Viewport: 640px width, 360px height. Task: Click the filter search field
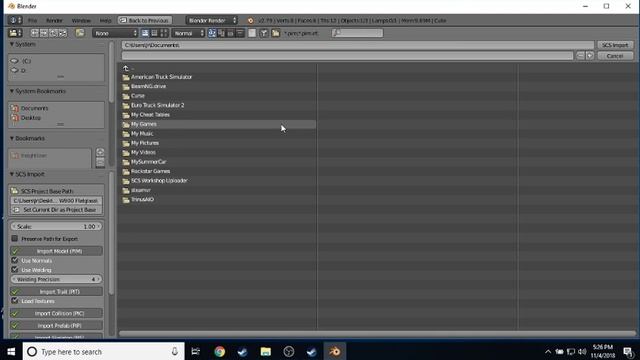(x=358, y=33)
